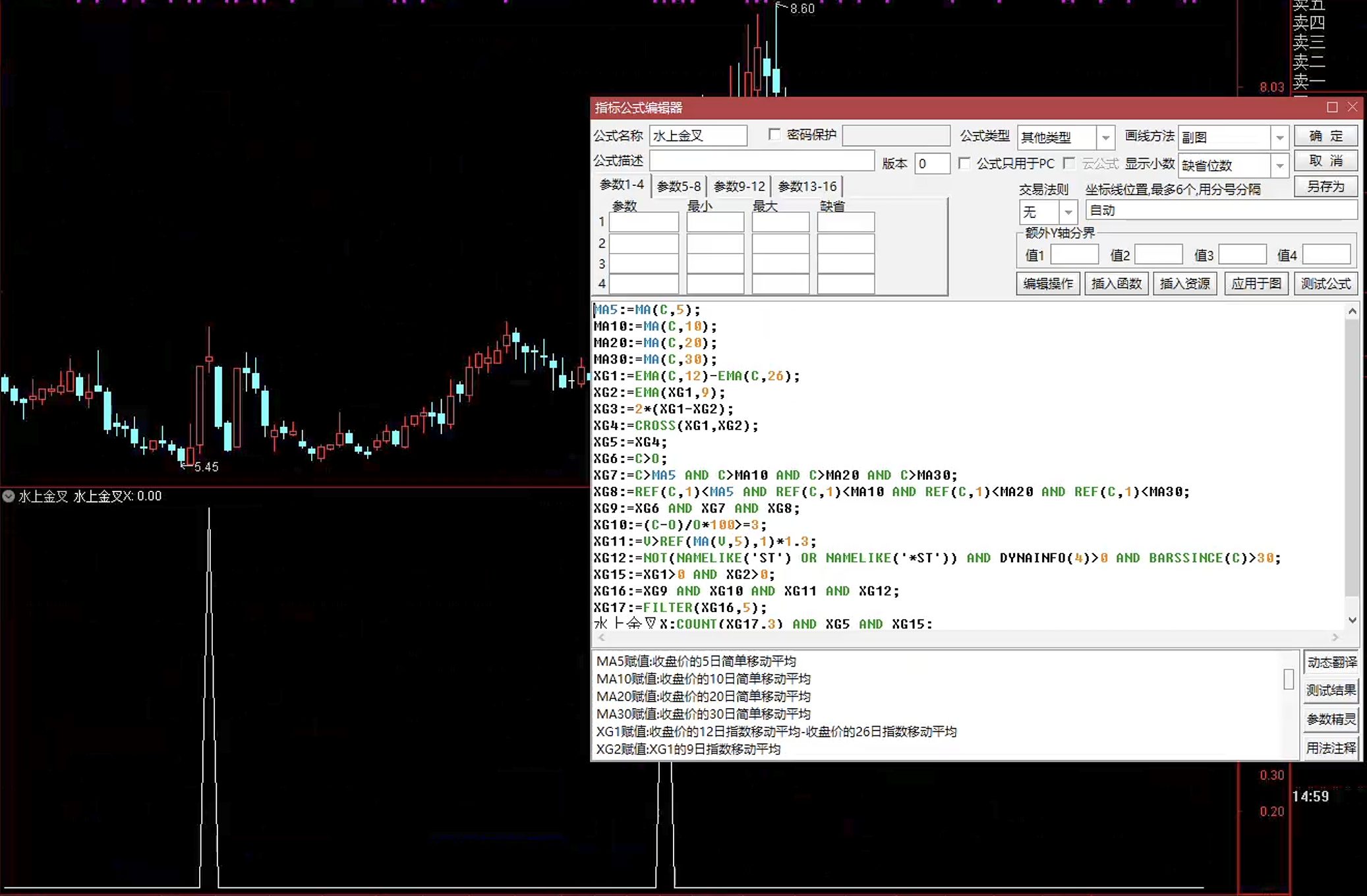Click the 插入函数 insert function button
The width and height of the screenshot is (1367, 896).
1117,283
